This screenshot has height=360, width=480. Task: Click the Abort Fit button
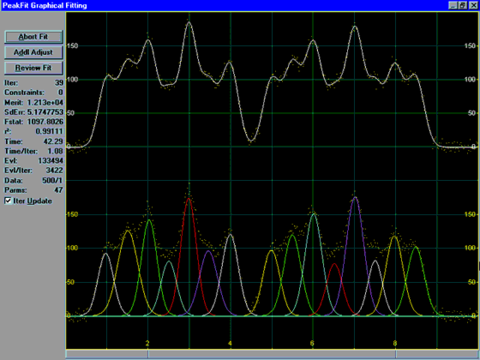pos(33,37)
